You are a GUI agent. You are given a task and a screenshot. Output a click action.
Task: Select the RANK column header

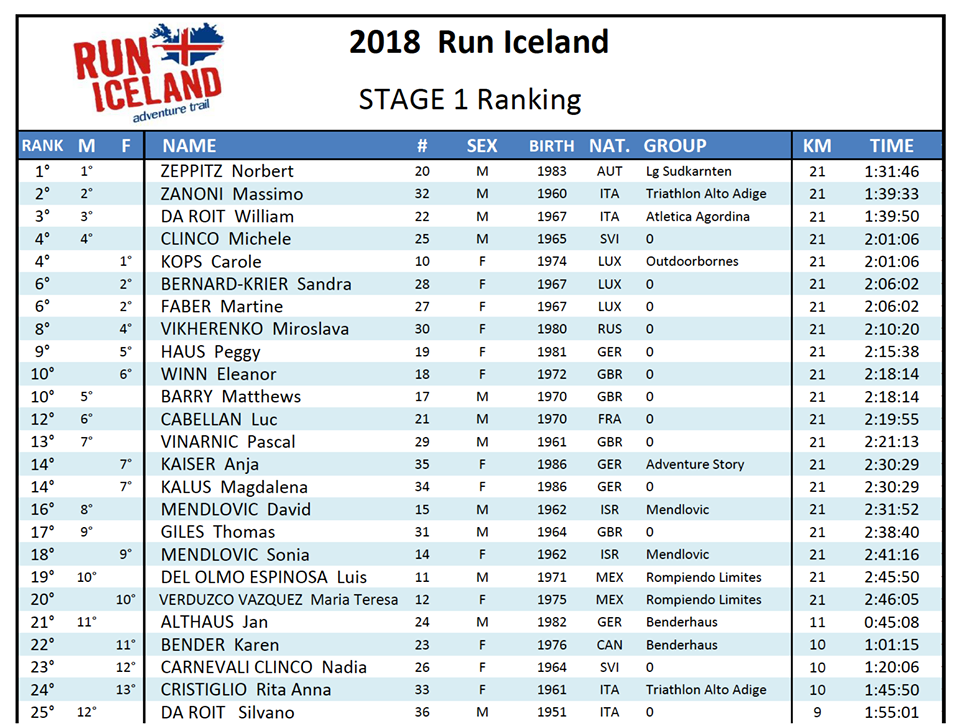tap(42, 146)
